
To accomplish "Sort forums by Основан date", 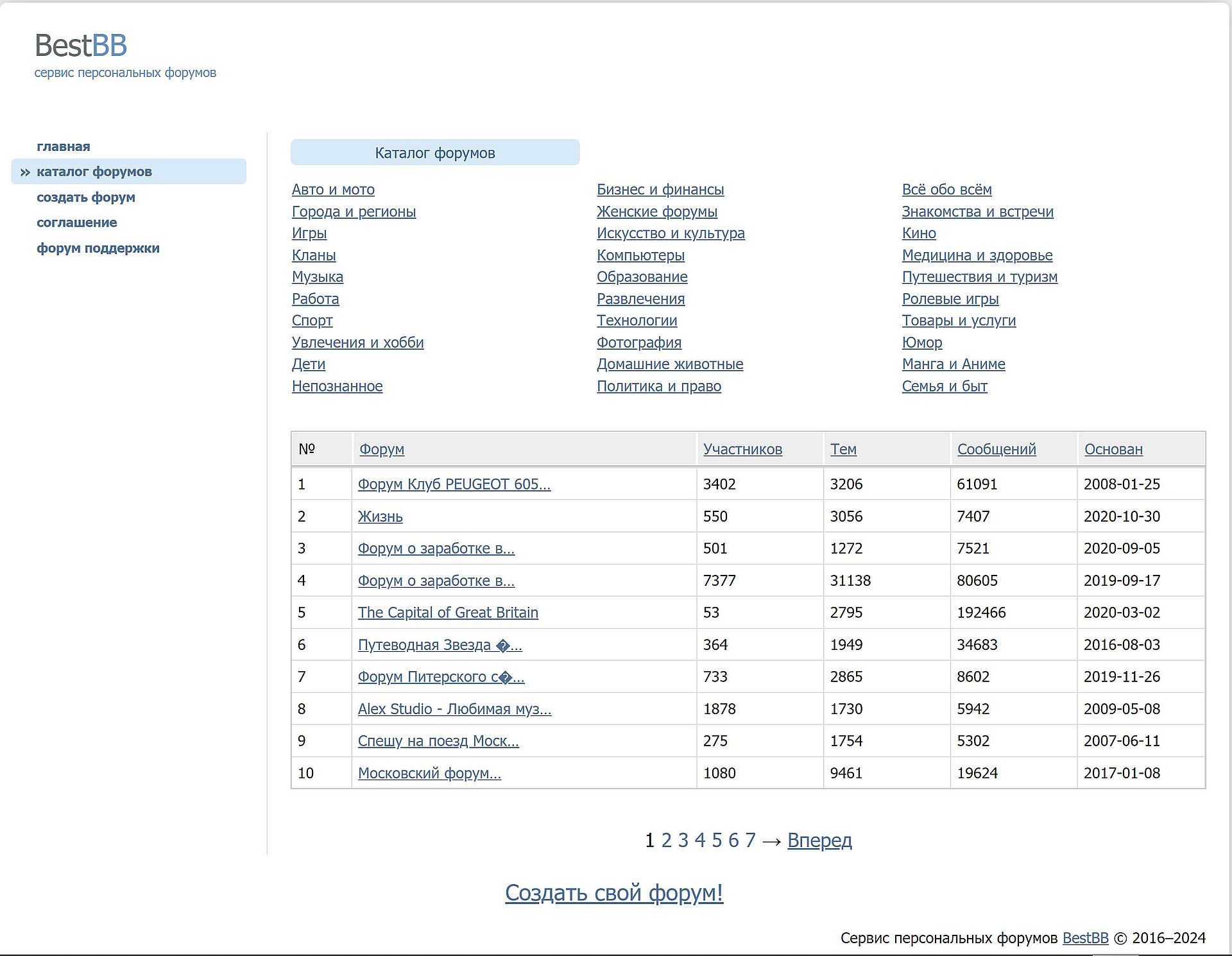I will [x=1113, y=449].
